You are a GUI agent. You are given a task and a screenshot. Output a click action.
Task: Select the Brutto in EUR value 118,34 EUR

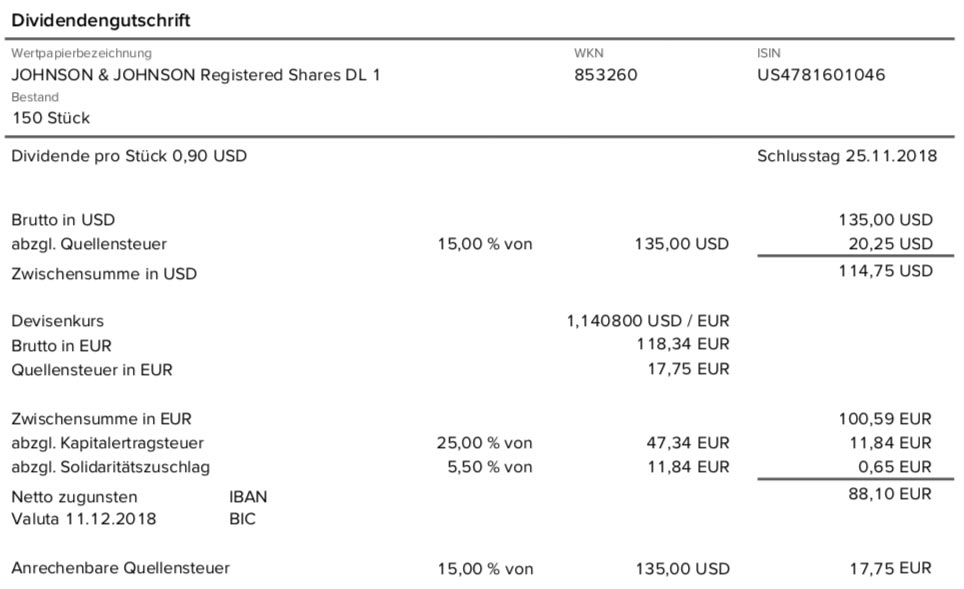[x=683, y=344]
